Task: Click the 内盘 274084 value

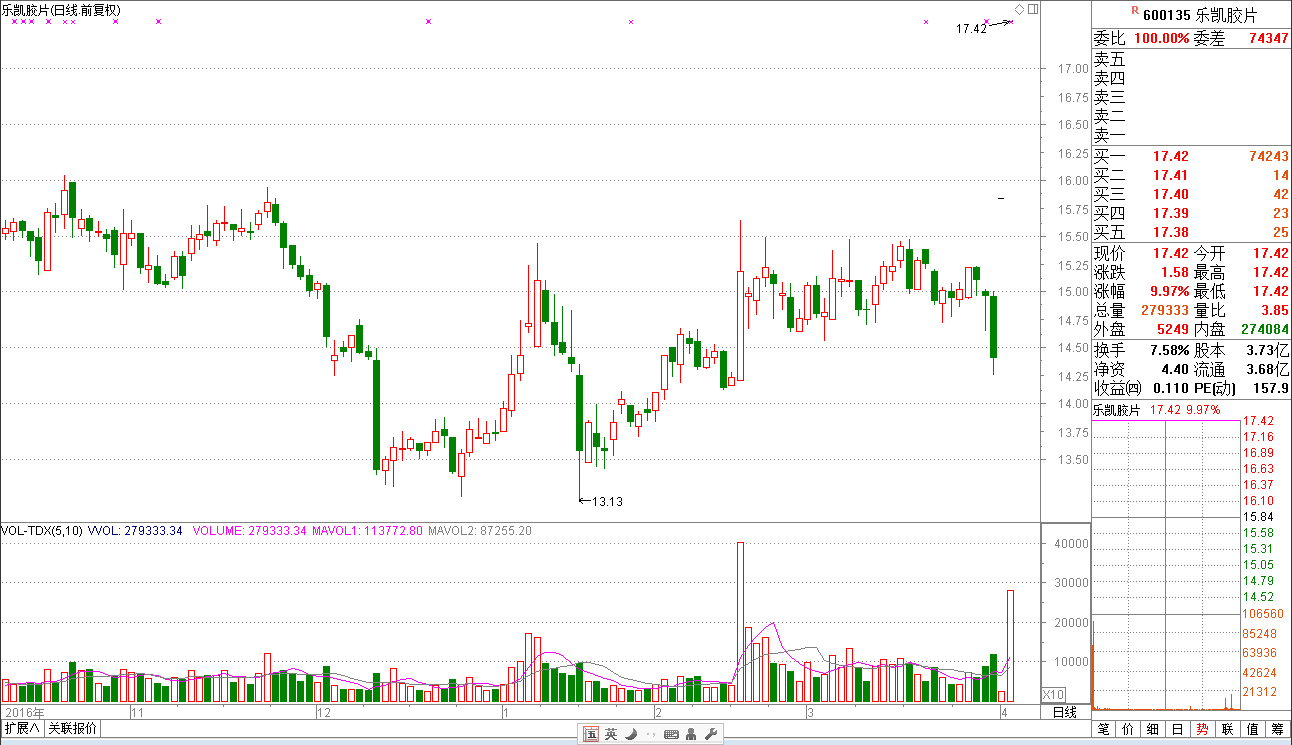Action: click(1265, 328)
